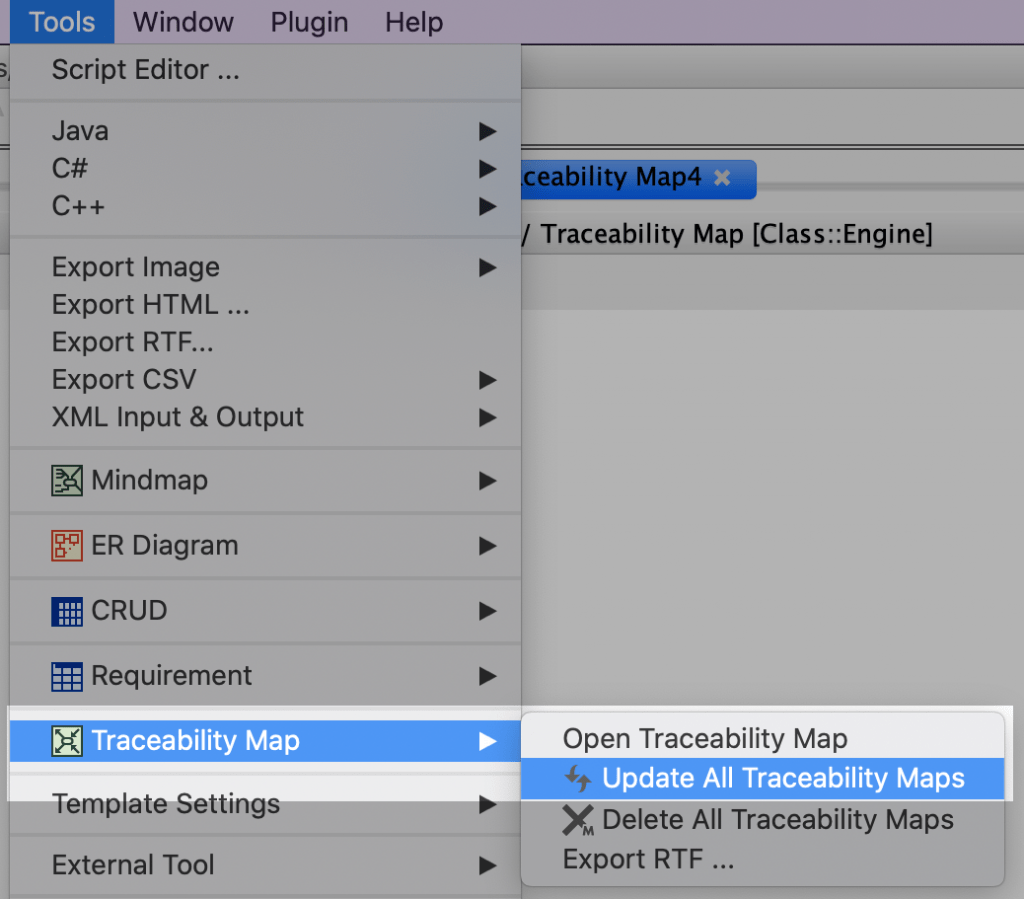Click the Mindmap icon in Tools menu
Screen dimensions: 1024x899
click(x=67, y=481)
